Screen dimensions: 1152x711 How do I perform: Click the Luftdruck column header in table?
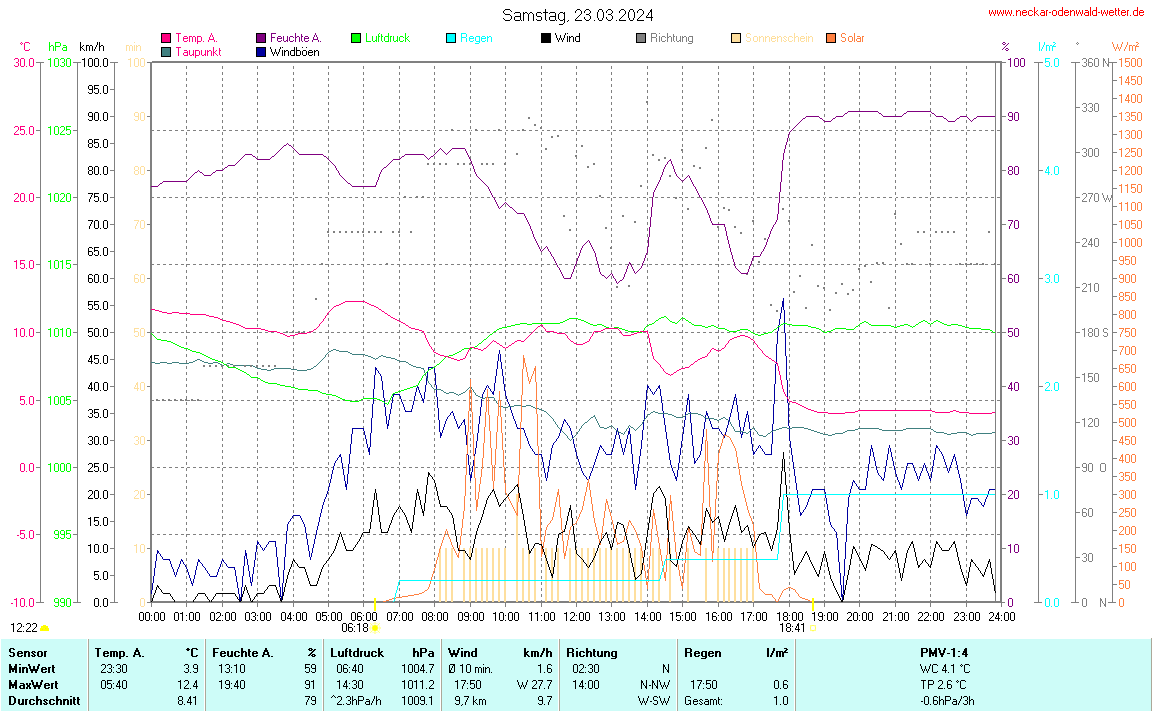(x=357, y=652)
